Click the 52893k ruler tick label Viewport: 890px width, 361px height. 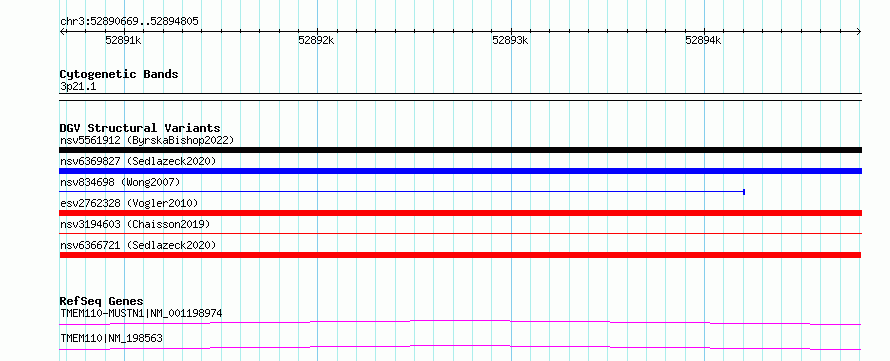click(510, 40)
